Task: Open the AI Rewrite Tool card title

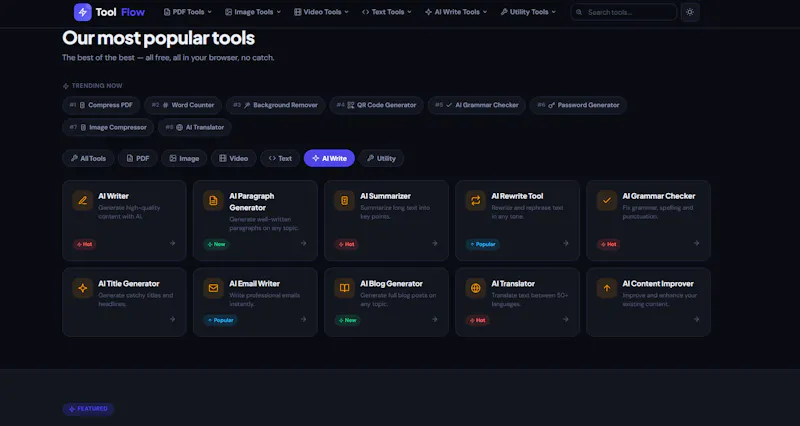Action: [x=517, y=196]
